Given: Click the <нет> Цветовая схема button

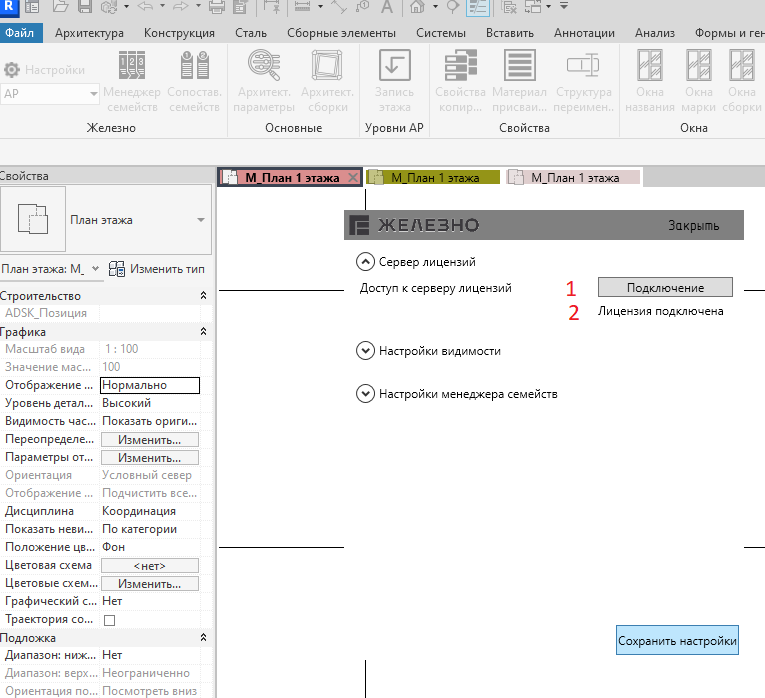Looking at the screenshot, I should click(x=149, y=565).
